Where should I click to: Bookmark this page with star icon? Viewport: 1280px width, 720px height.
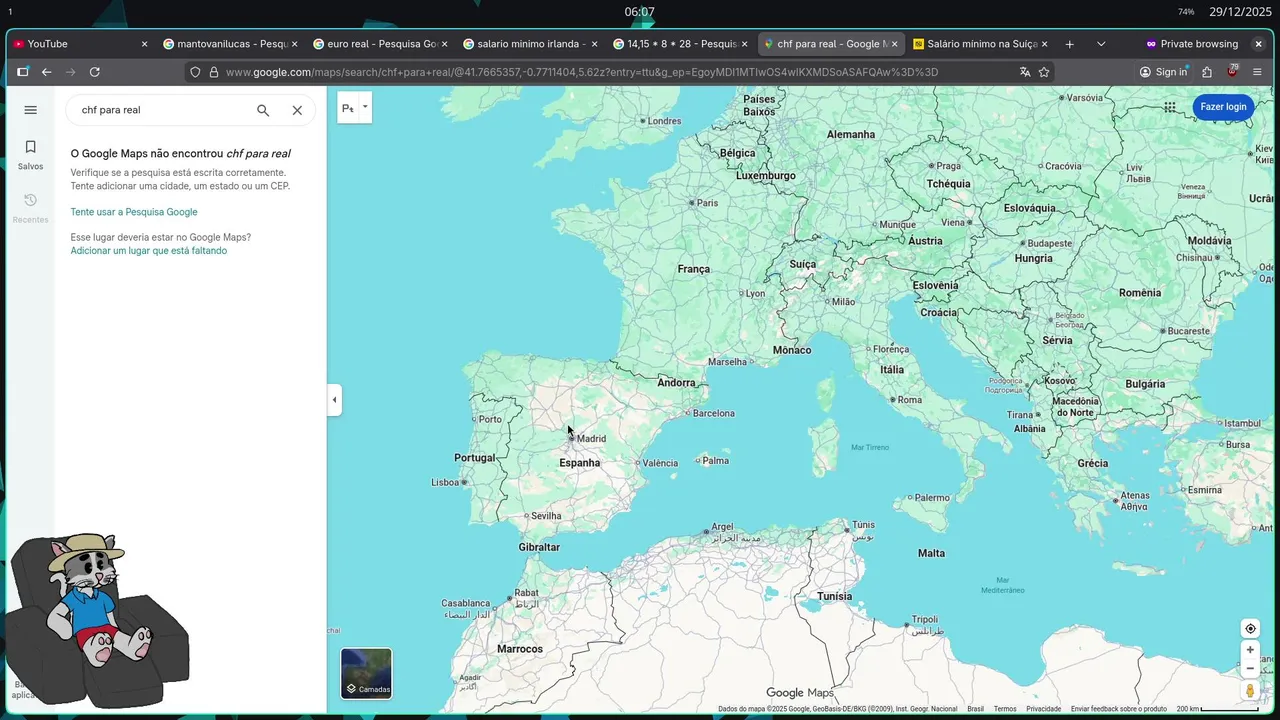click(x=1044, y=72)
